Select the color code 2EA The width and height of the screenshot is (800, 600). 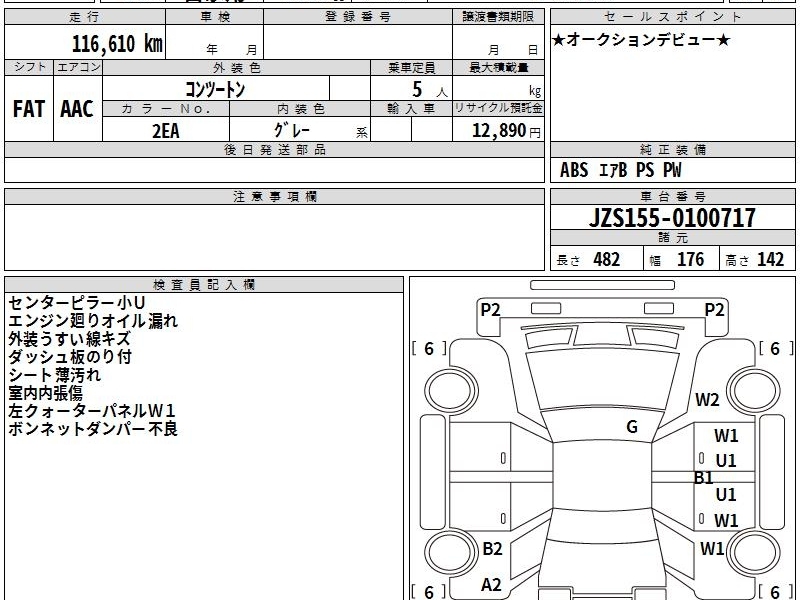(166, 131)
